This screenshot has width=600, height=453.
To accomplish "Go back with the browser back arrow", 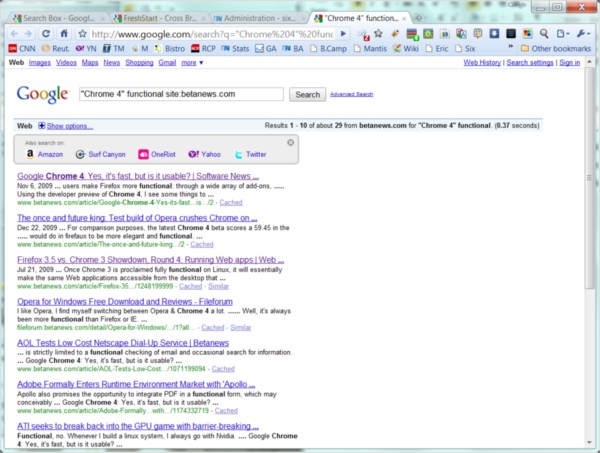I will click(14, 34).
